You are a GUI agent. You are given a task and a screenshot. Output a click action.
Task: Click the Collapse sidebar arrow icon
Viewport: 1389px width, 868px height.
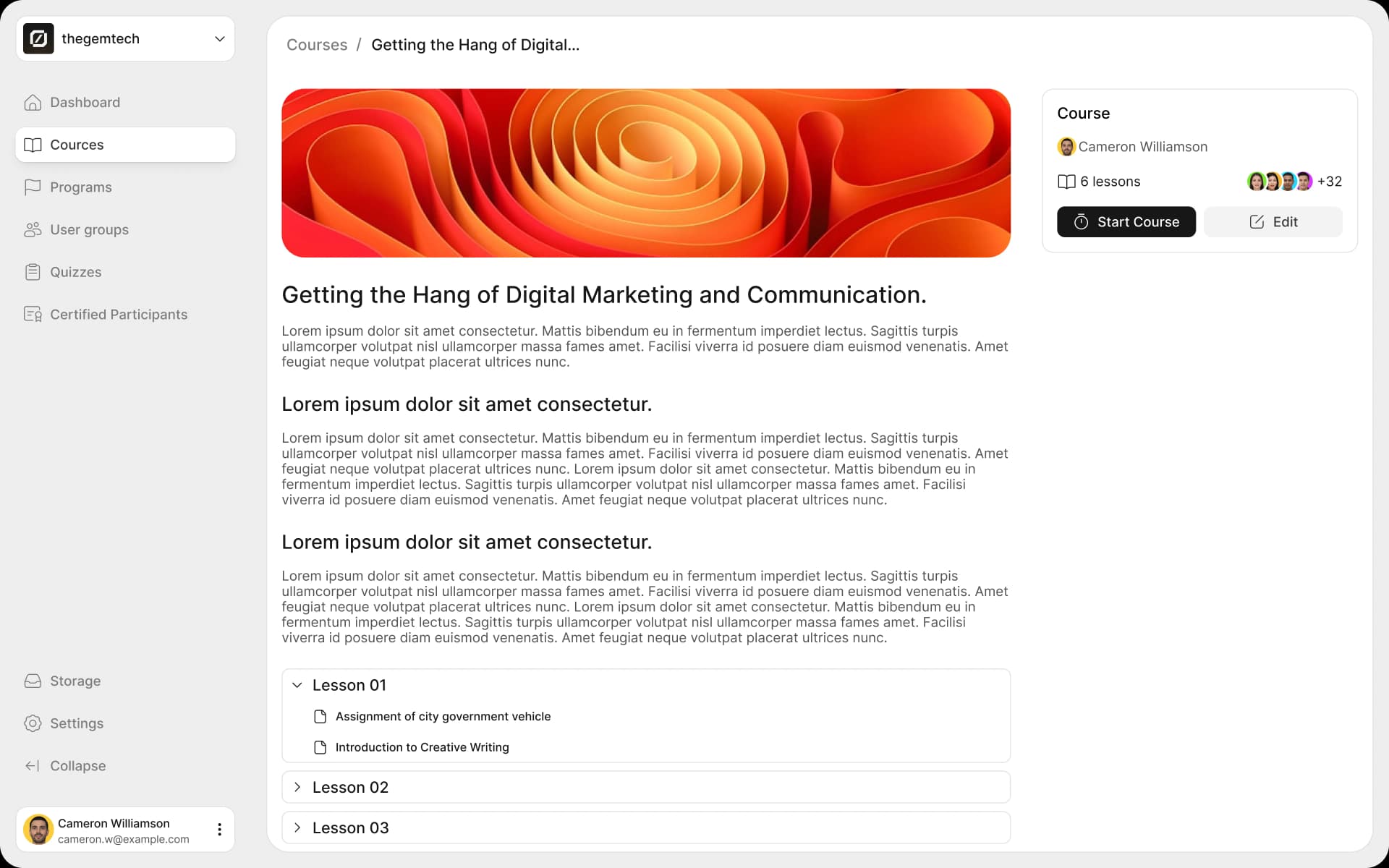tap(33, 766)
